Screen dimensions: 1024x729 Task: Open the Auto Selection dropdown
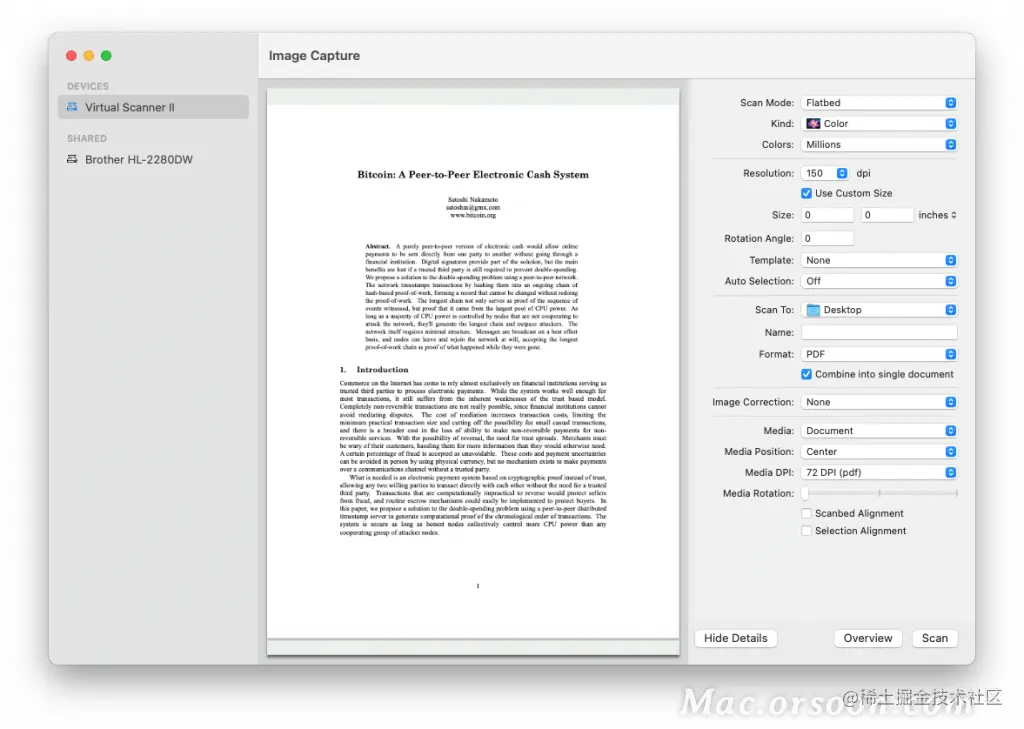879,281
